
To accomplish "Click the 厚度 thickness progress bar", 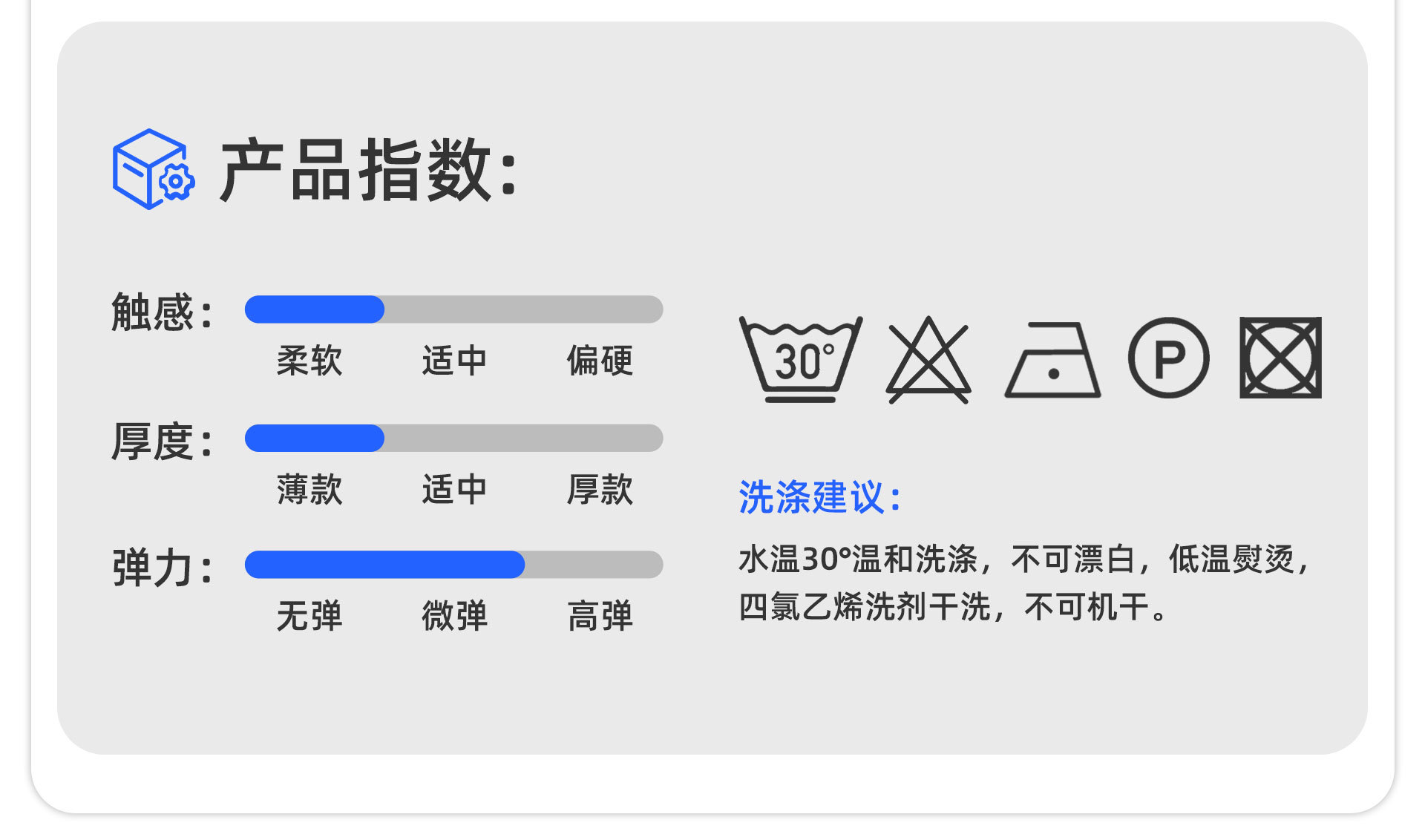I will [x=453, y=438].
